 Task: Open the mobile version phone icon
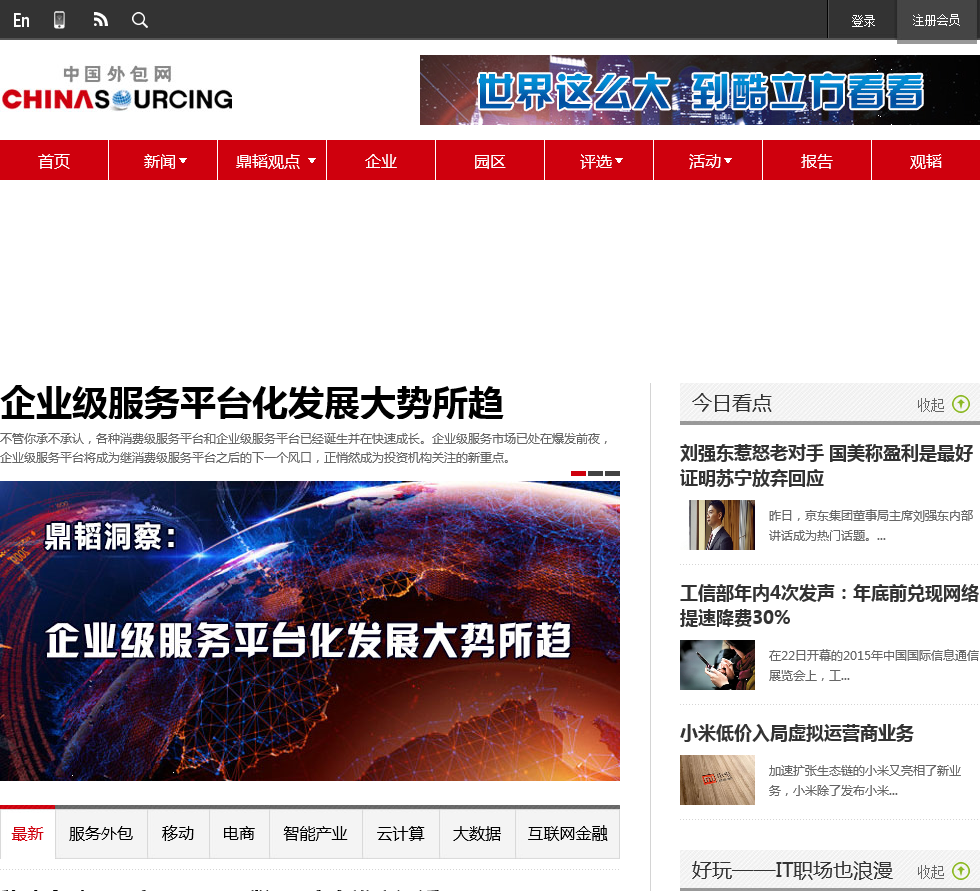59,20
